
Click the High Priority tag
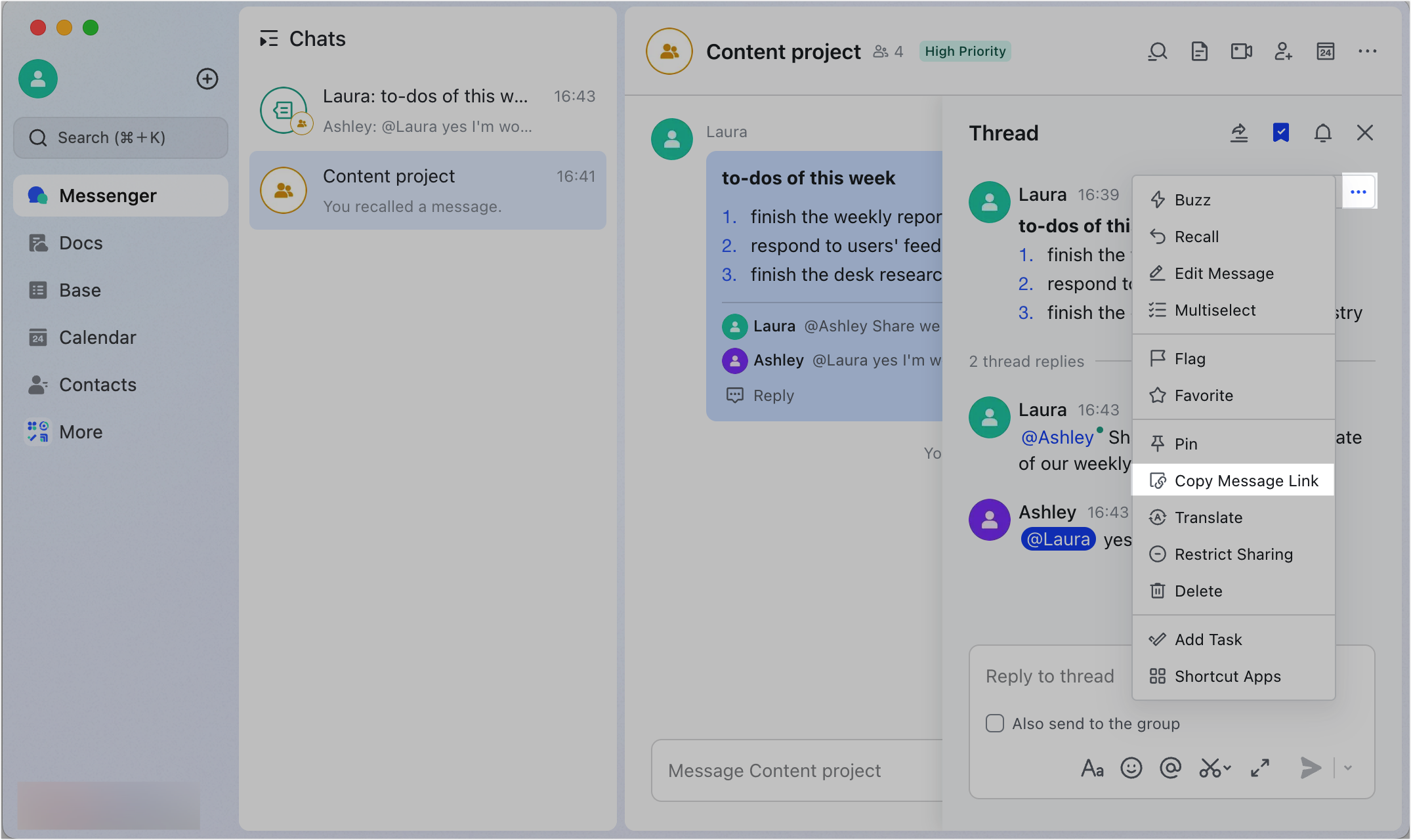tap(965, 51)
